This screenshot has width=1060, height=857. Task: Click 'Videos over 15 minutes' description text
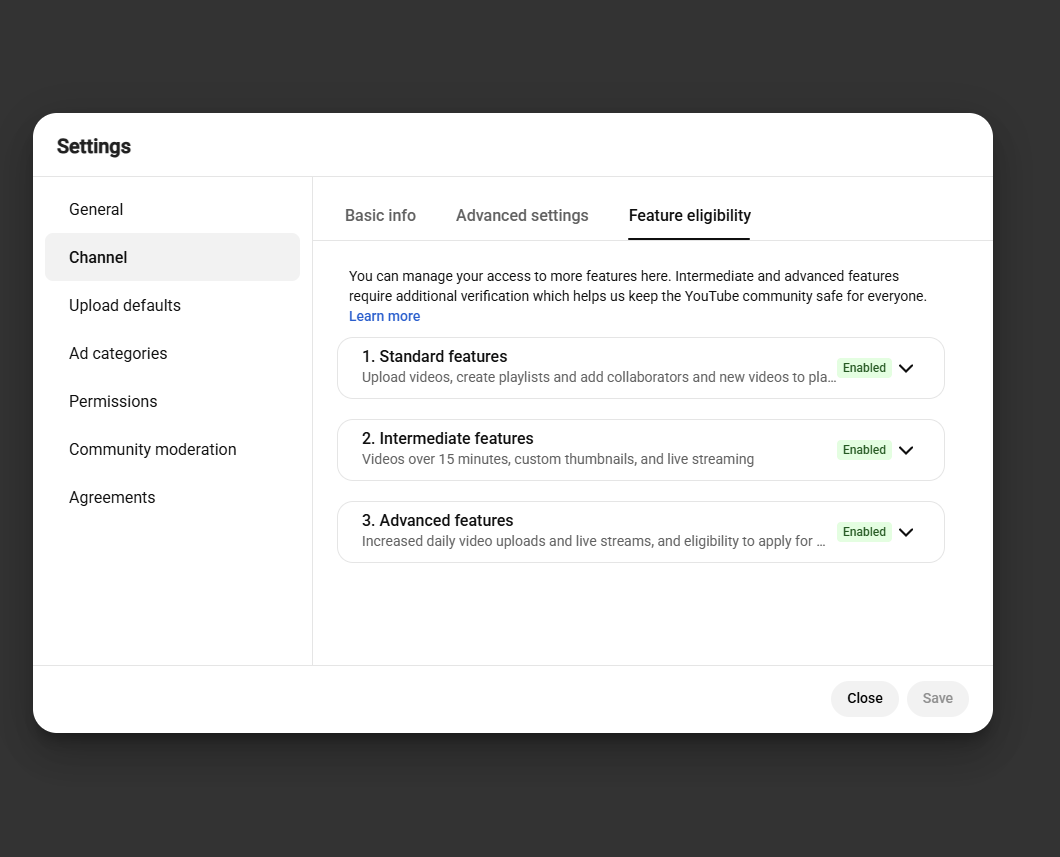click(558, 460)
